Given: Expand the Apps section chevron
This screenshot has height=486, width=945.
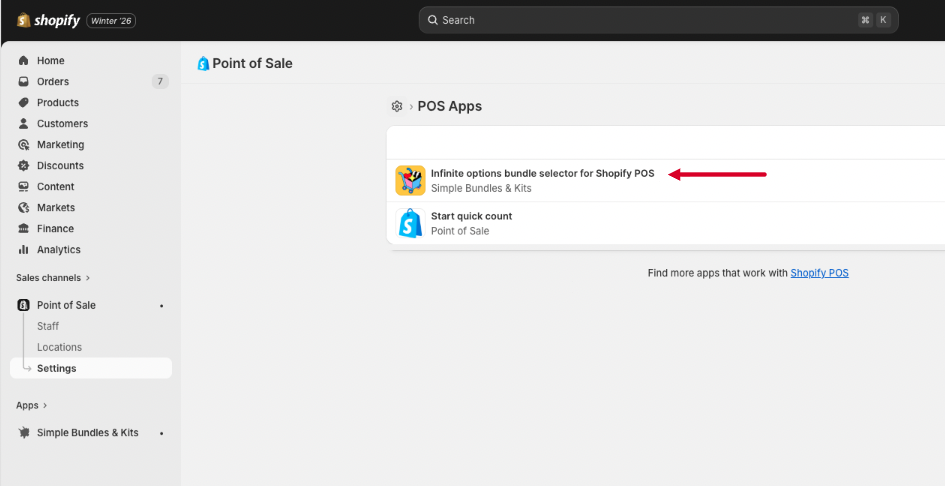Looking at the screenshot, I should click(45, 405).
